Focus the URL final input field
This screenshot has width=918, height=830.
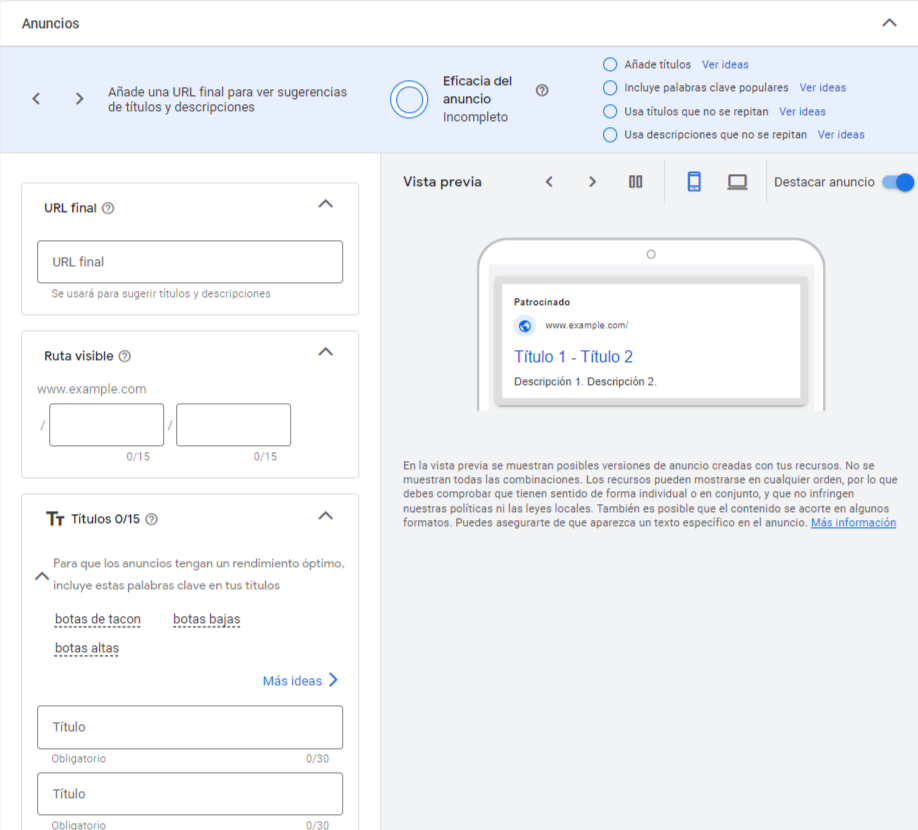190,262
